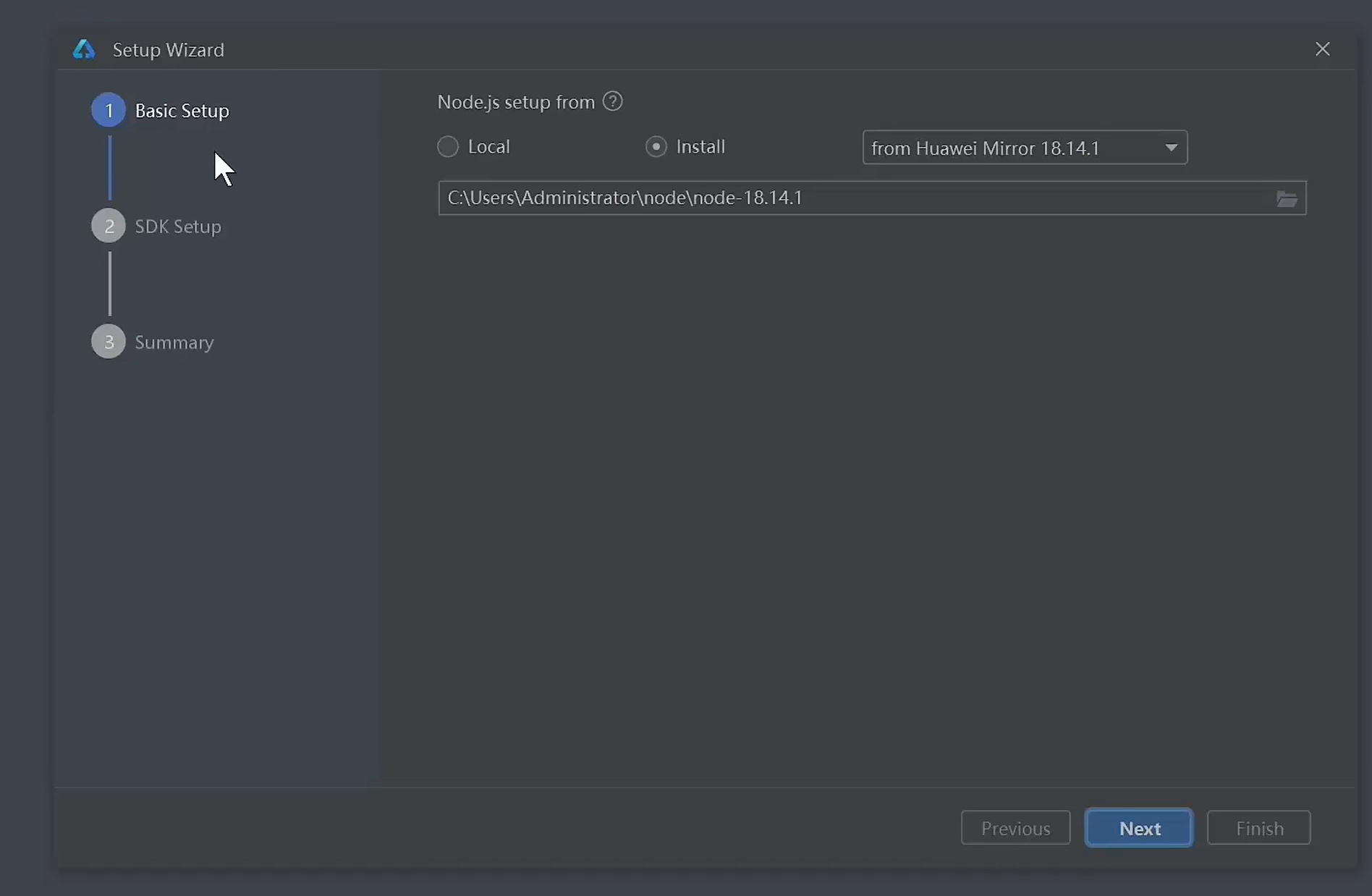This screenshot has width=1372, height=896.
Task: Open the Node.js setup help tooltip icon
Action: [x=613, y=101]
